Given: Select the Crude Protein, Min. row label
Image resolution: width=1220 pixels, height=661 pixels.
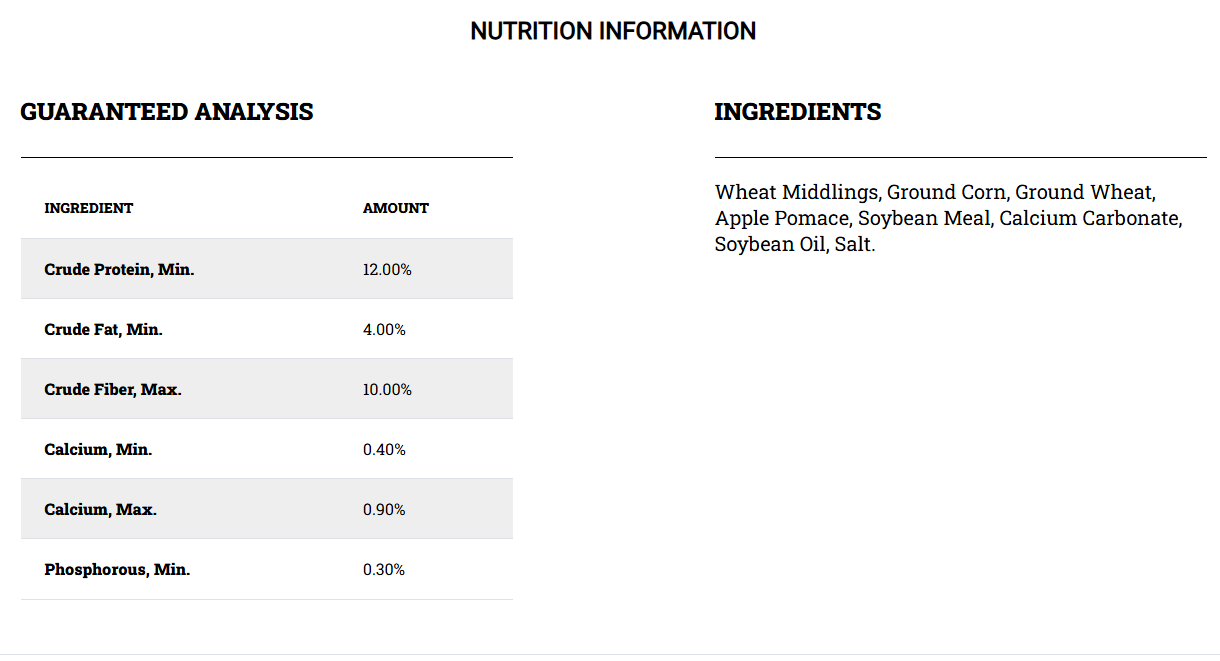Looking at the screenshot, I should coord(119,269).
